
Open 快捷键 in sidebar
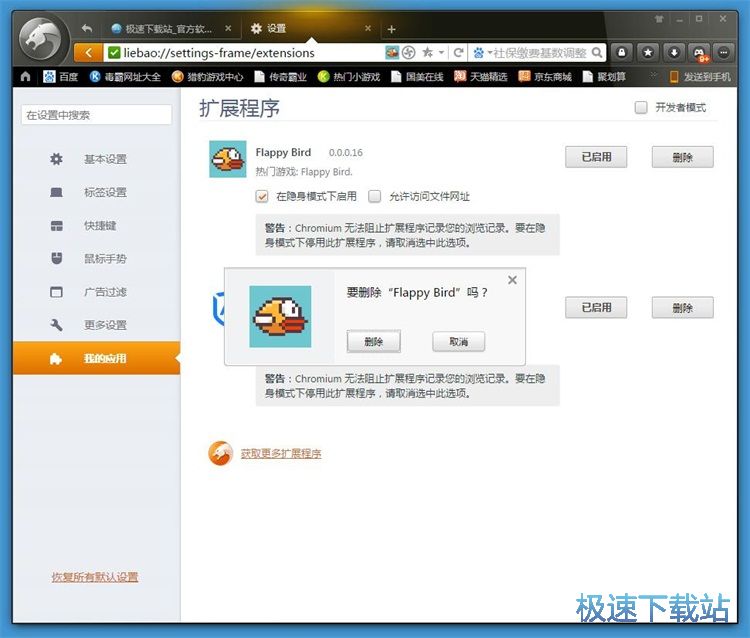pyautogui.click(x=96, y=225)
